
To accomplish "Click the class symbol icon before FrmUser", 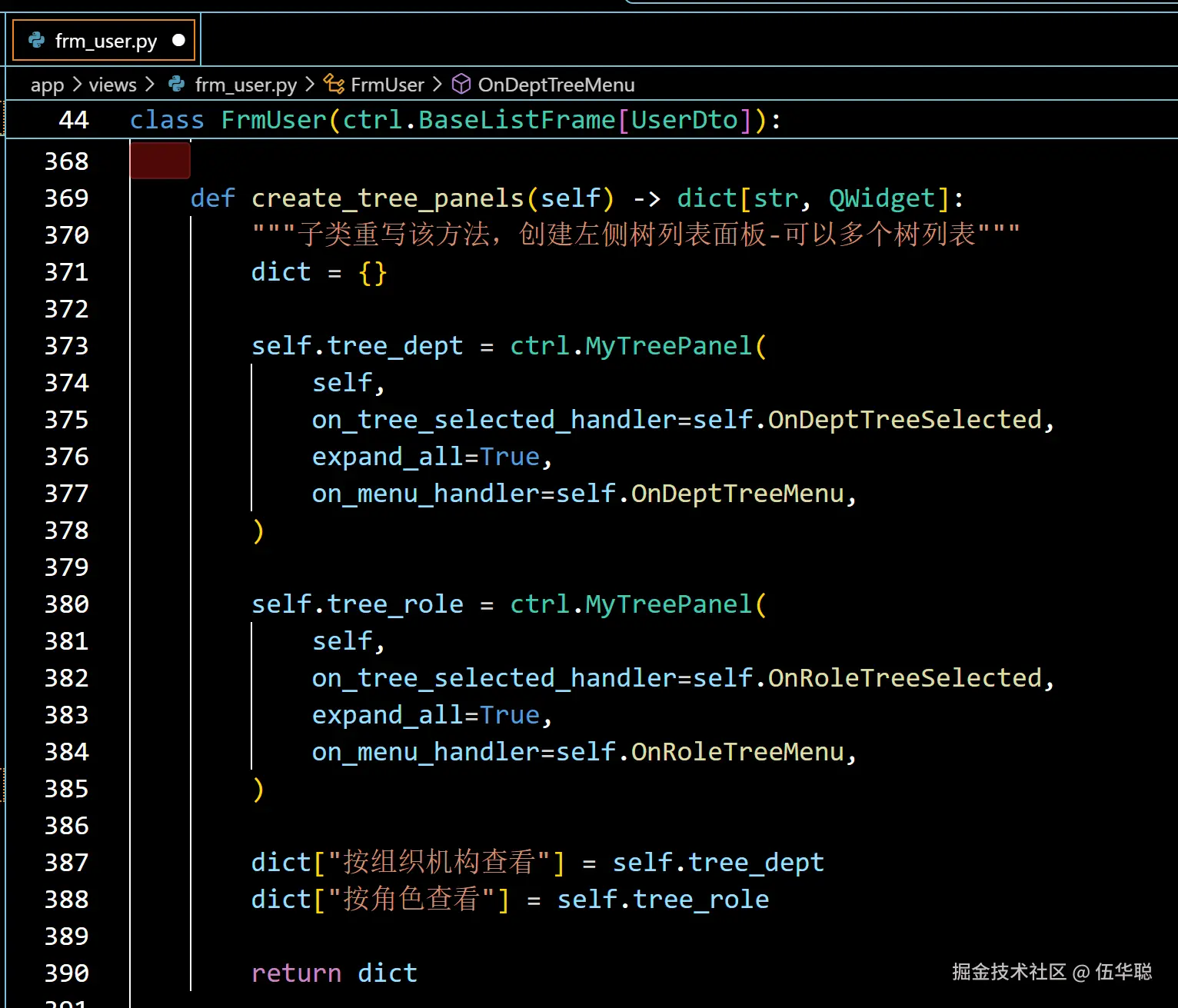I will [x=334, y=84].
